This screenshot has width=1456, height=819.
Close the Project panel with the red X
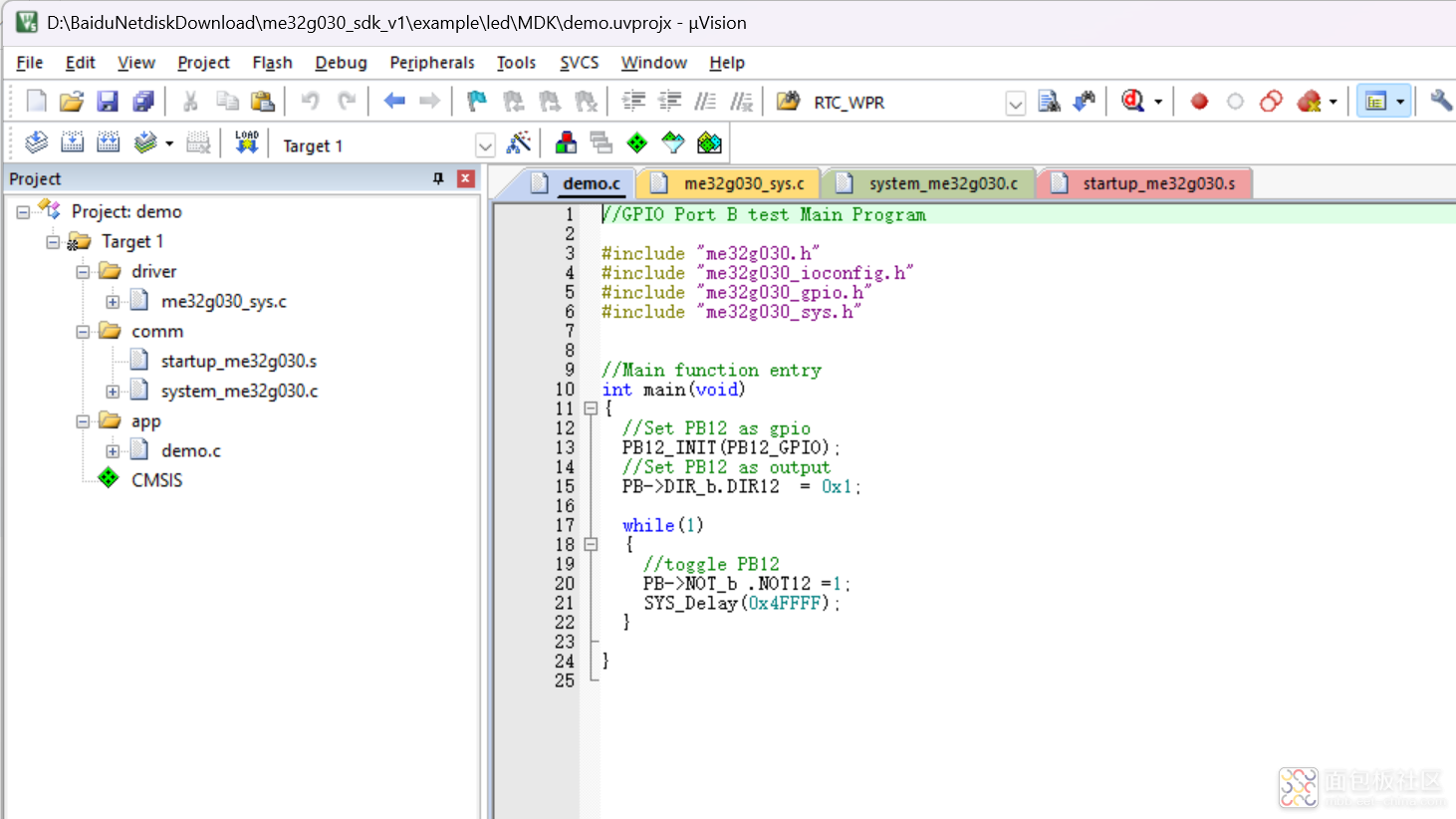coord(465,178)
